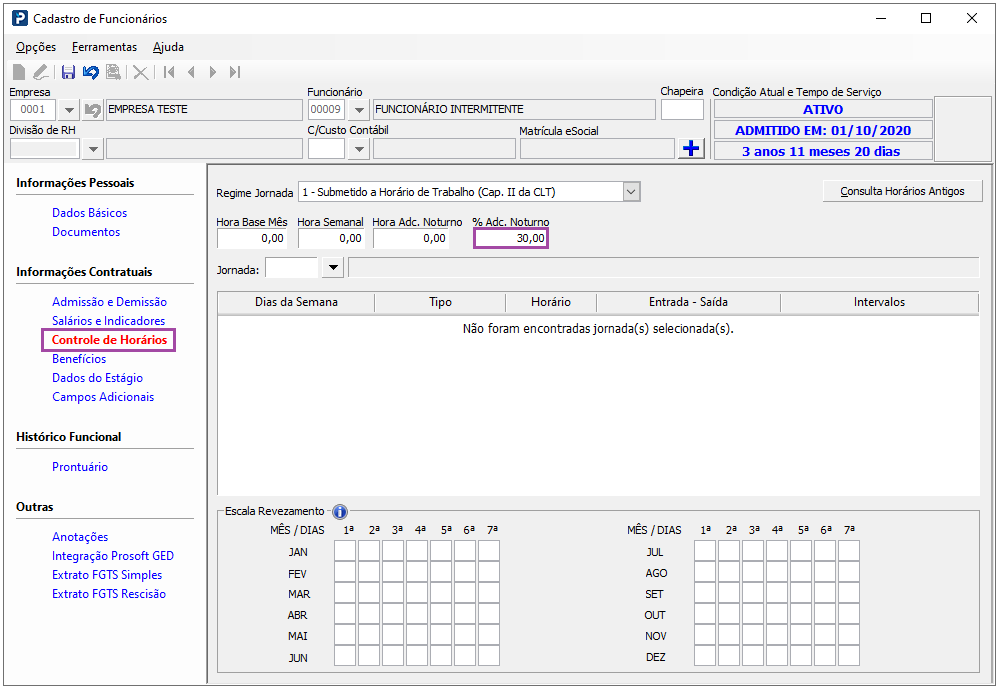Open Integração Prosoft GED
The width and height of the screenshot is (999, 690).
click(x=113, y=556)
